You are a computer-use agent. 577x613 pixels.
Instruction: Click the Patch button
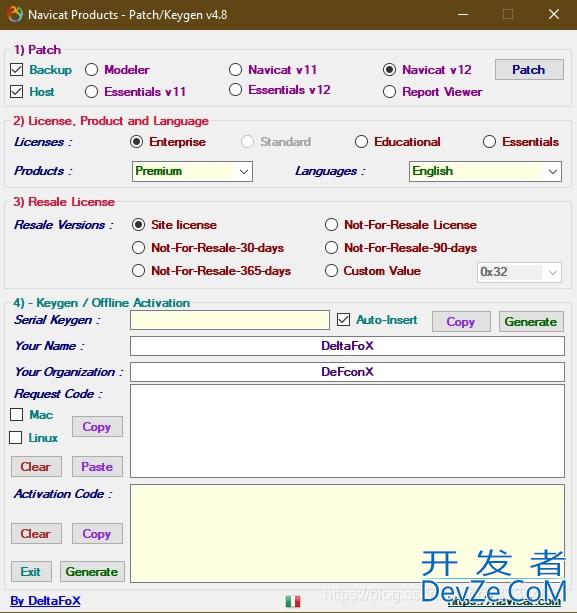click(x=529, y=70)
